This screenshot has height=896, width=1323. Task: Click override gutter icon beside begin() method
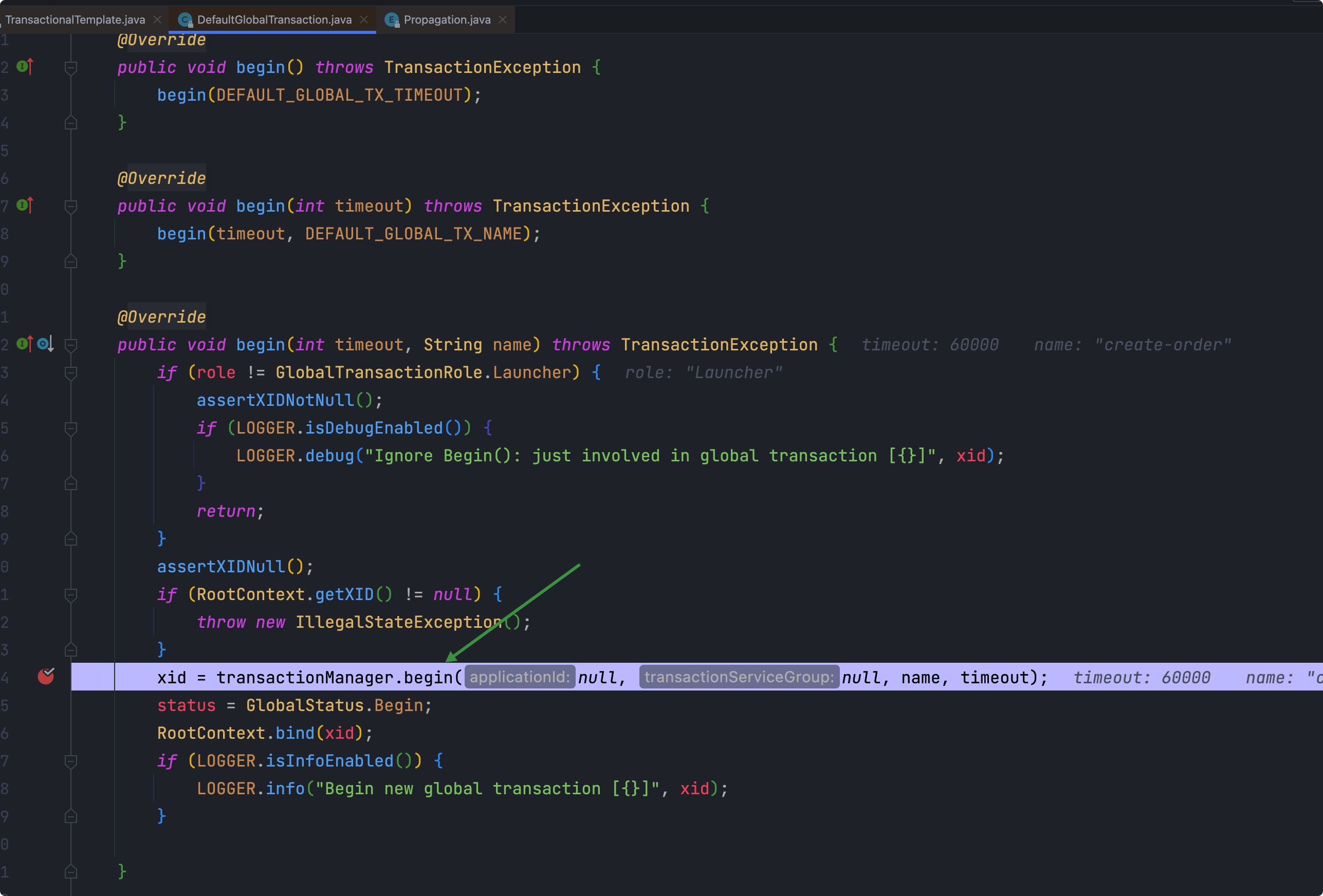(x=25, y=67)
